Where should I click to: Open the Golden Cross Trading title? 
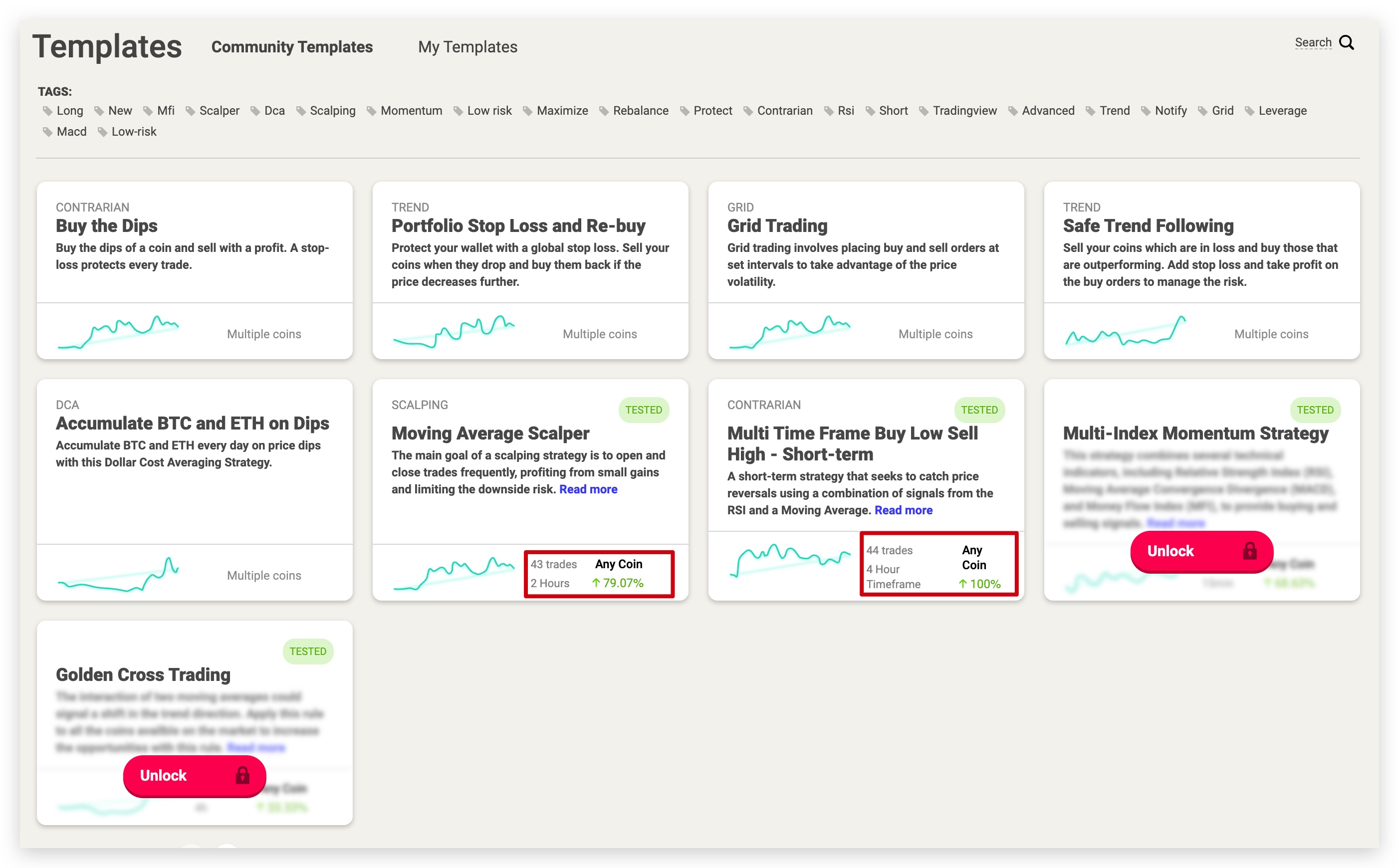click(x=143, y=674)
